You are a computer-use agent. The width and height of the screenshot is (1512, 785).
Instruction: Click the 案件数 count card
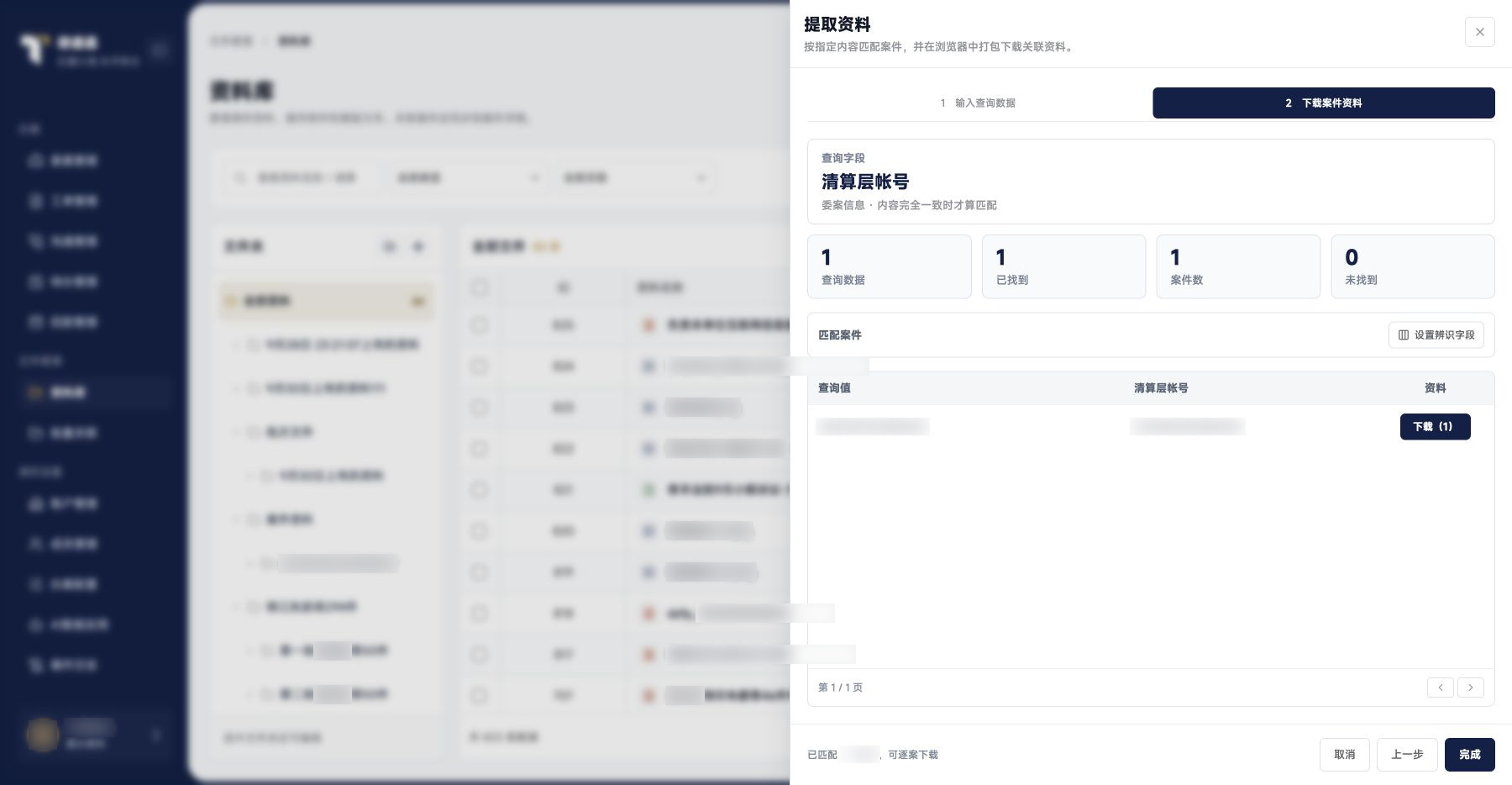(x=1238, y=266)
